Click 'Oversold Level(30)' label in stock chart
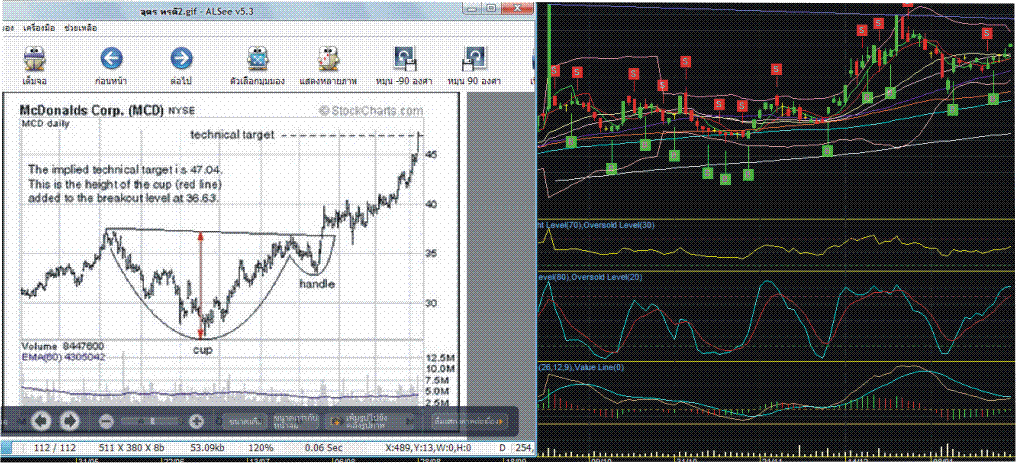 pos(619,225)
